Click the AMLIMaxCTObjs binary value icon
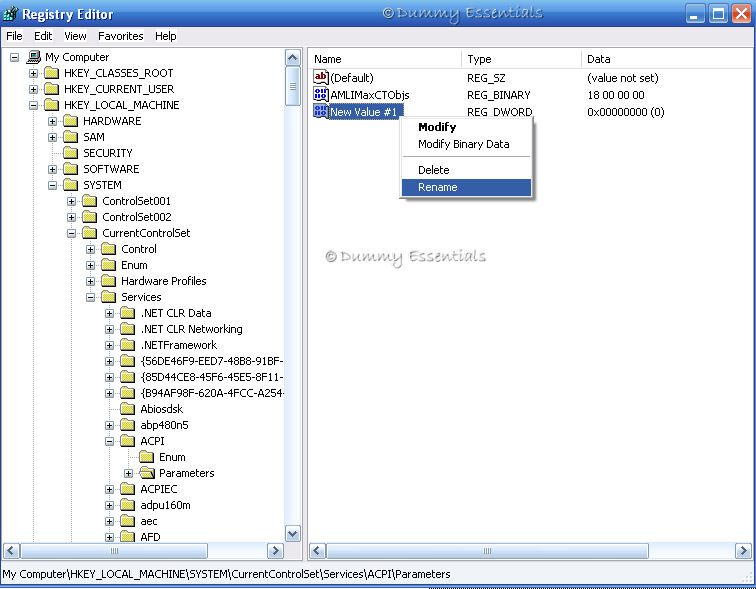 pos(321,94)
